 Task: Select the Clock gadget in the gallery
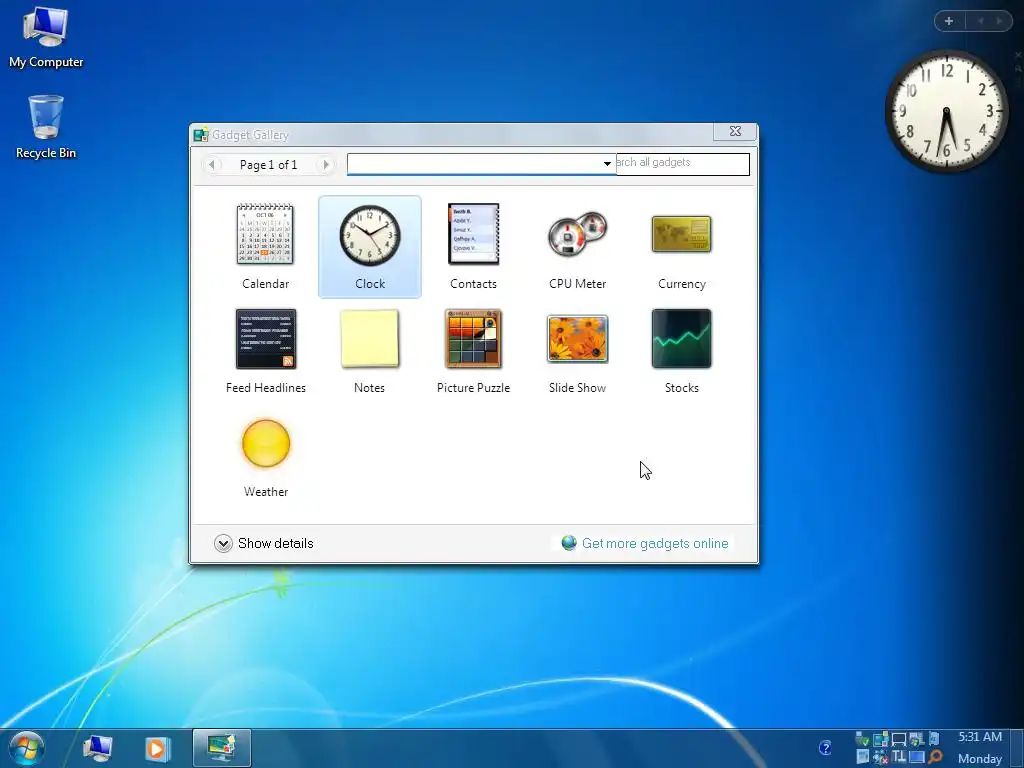[370, 246]
